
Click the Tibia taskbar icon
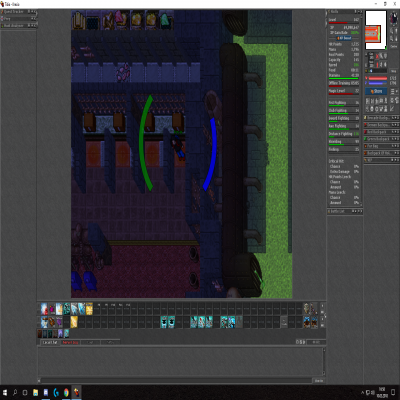click(76, 392)
